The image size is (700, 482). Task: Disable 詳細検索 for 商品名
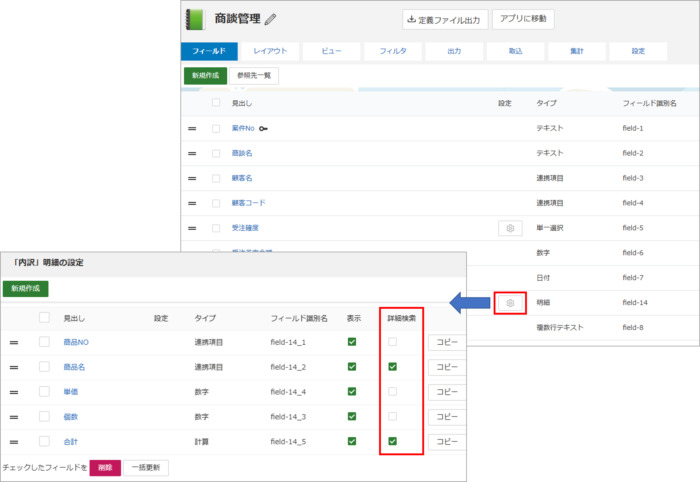[x=392, y=367]
